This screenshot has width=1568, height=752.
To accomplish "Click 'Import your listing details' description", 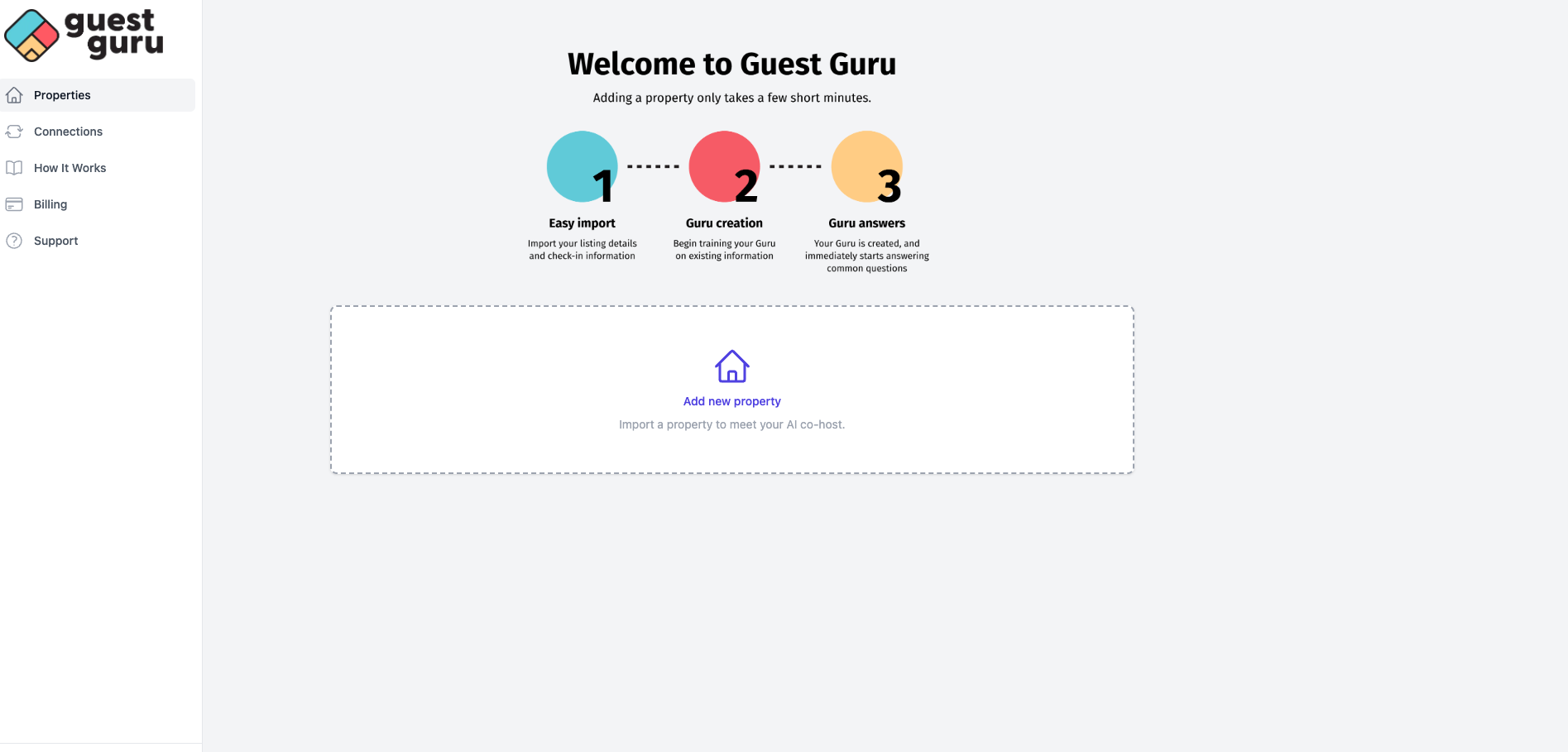I will [x=583, y=250].
